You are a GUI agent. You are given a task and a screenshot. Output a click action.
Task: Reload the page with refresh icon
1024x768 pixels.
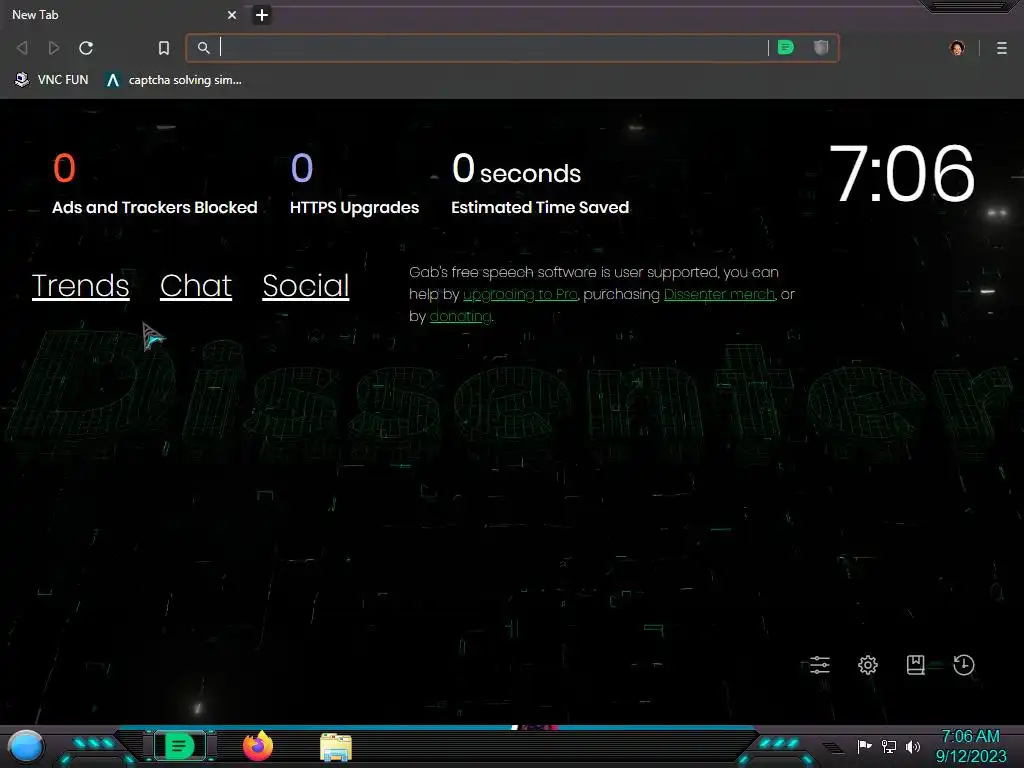86,48
